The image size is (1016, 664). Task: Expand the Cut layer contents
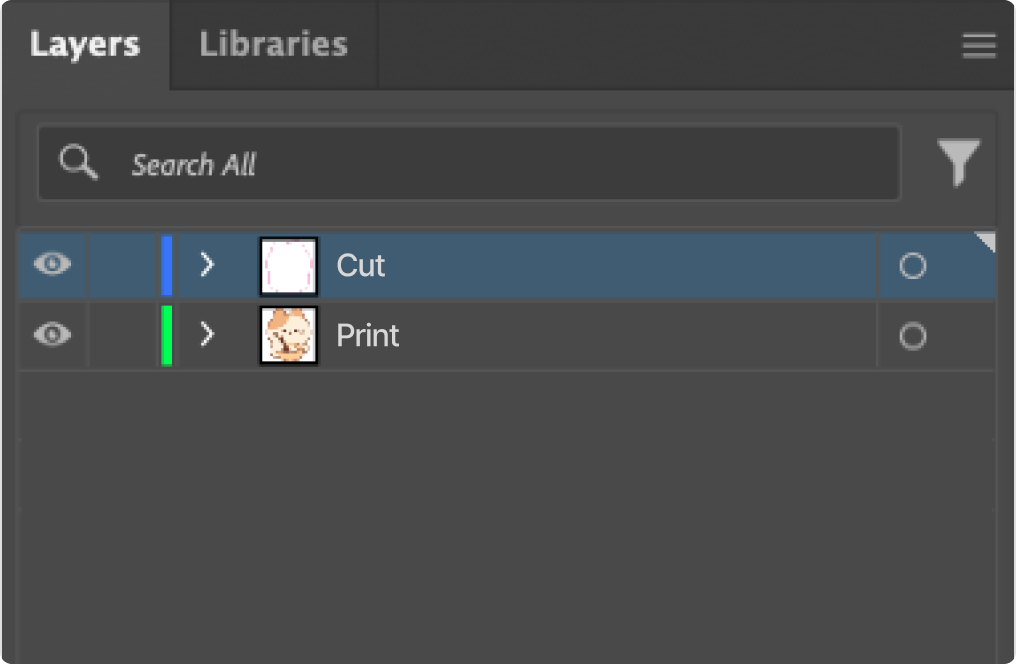tap(207, 265)
